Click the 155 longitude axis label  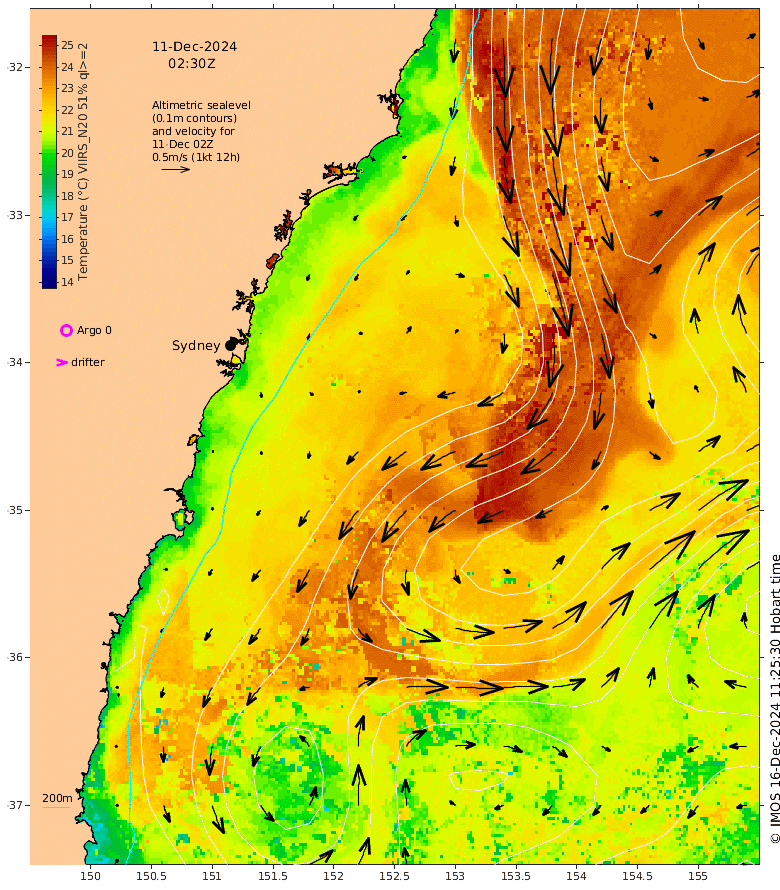[x=698, y=876]
